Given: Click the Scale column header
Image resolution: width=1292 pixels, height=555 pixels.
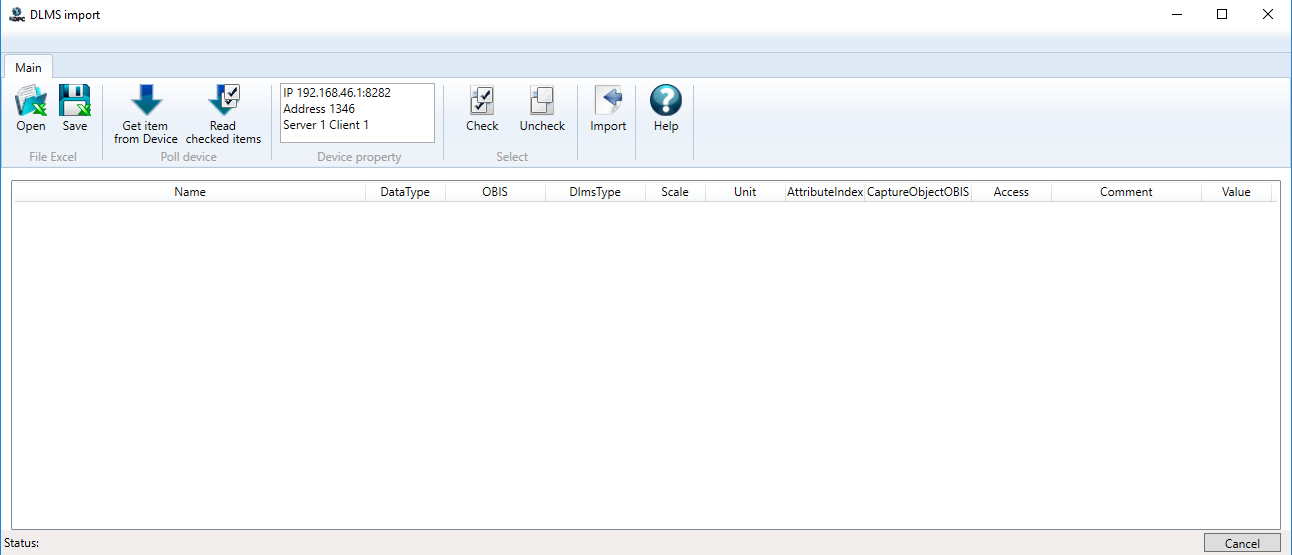Looking at the screenshot, I should tap(675, 192).
